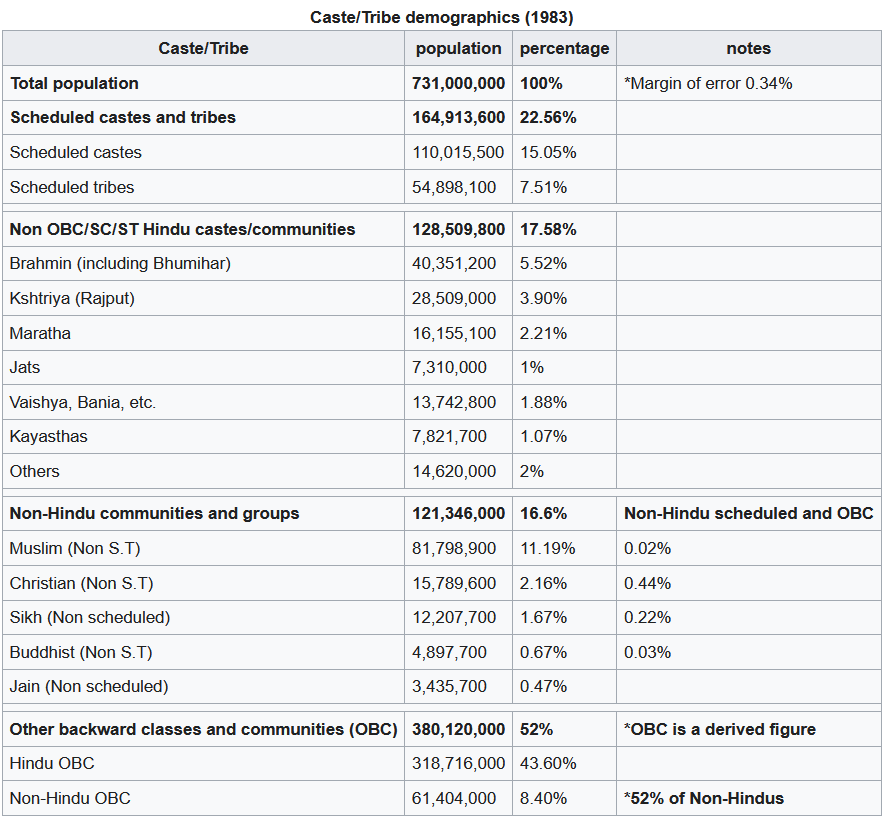Click the Vaishya, Bania, etc. cell
This screenshot has width=885, height=825.
(83, 402)
